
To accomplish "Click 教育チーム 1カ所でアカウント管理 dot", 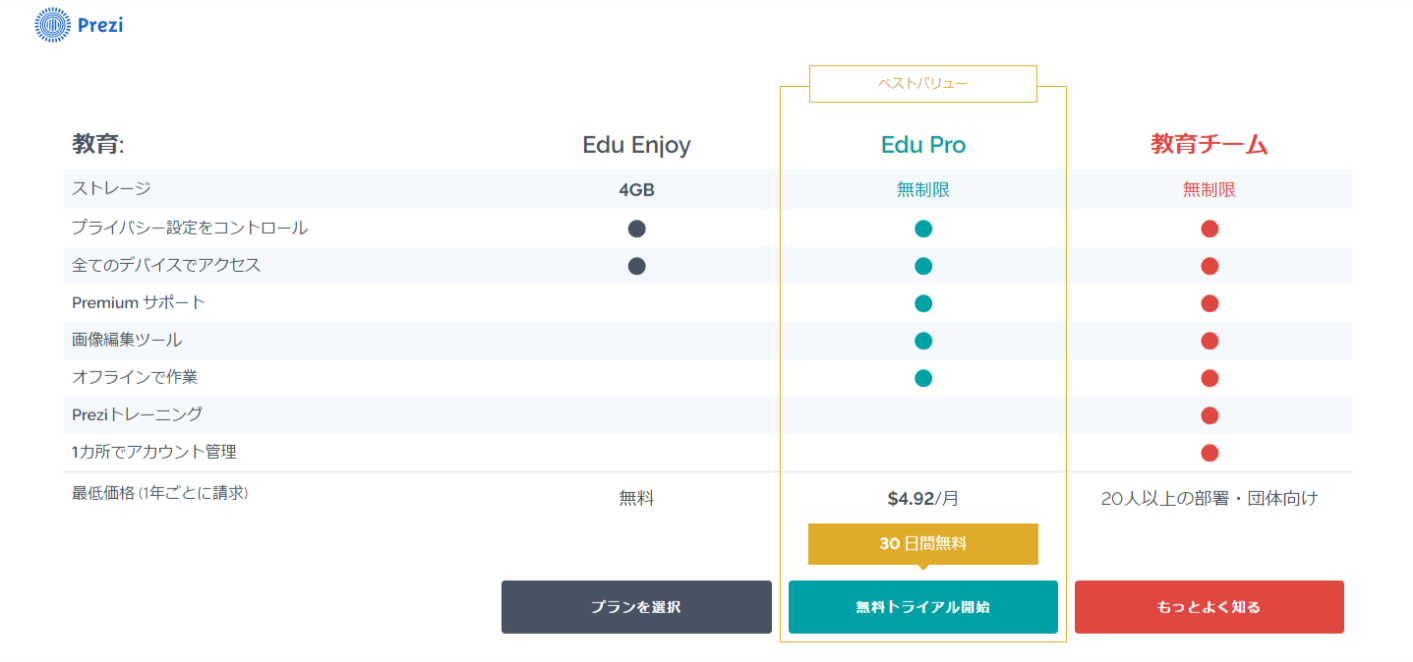I will coord(1210,453).
